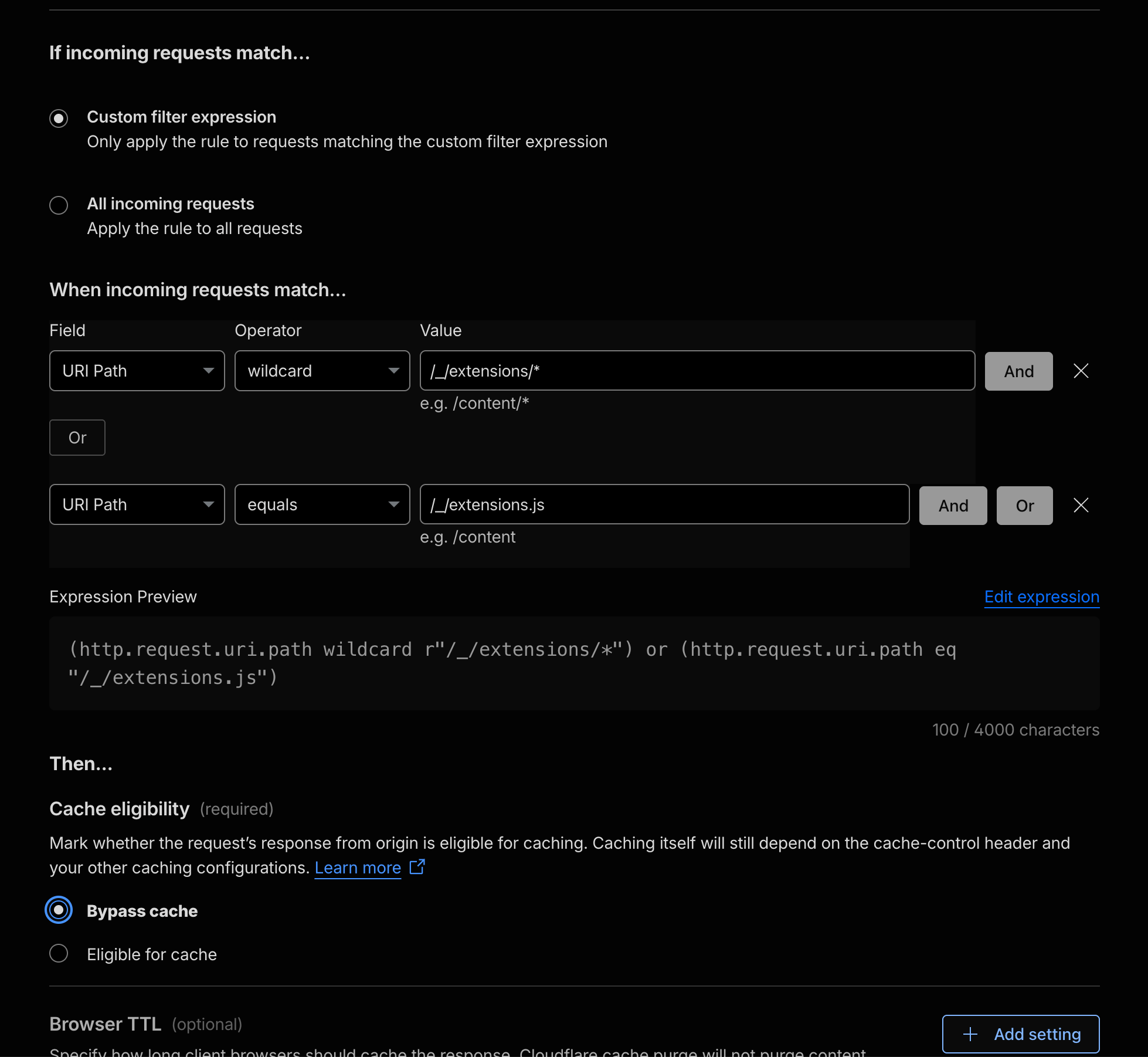Click 'Expression Preview' label
Viewport: 1148px width, 1057px height.
coord(123,597)
